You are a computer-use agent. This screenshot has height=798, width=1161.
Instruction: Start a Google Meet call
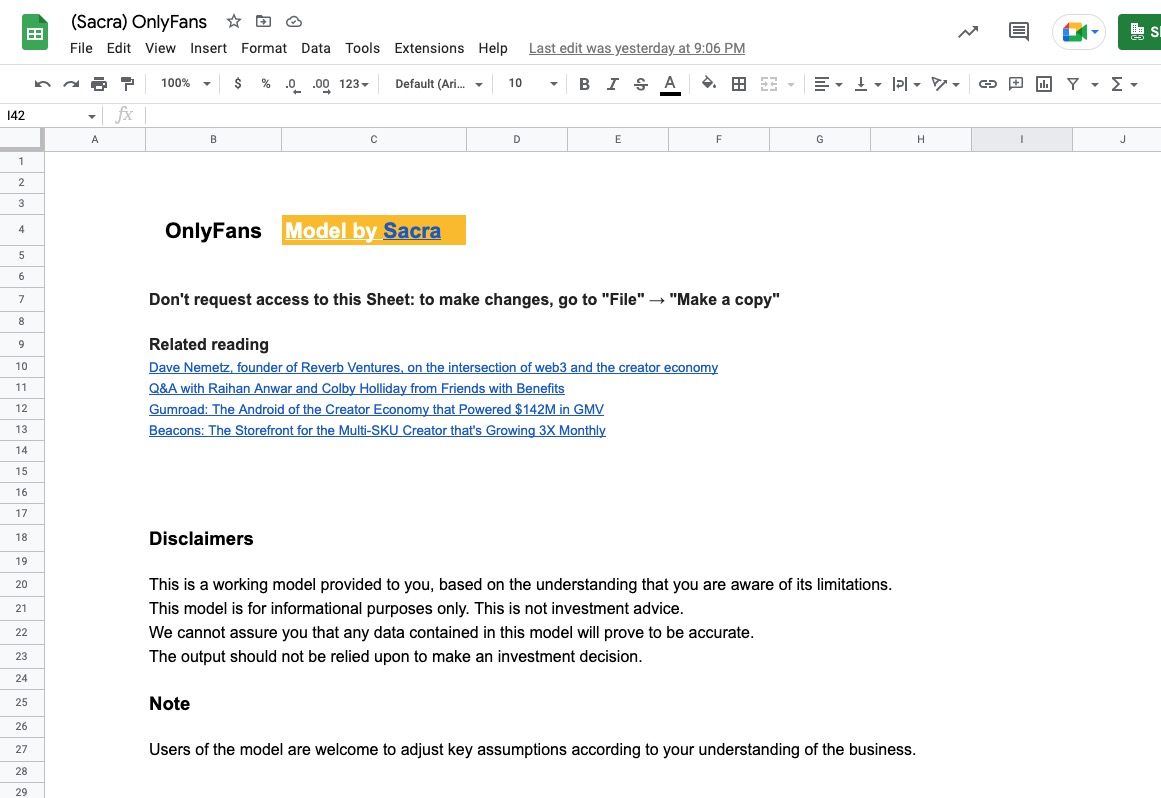[1079, 33]
